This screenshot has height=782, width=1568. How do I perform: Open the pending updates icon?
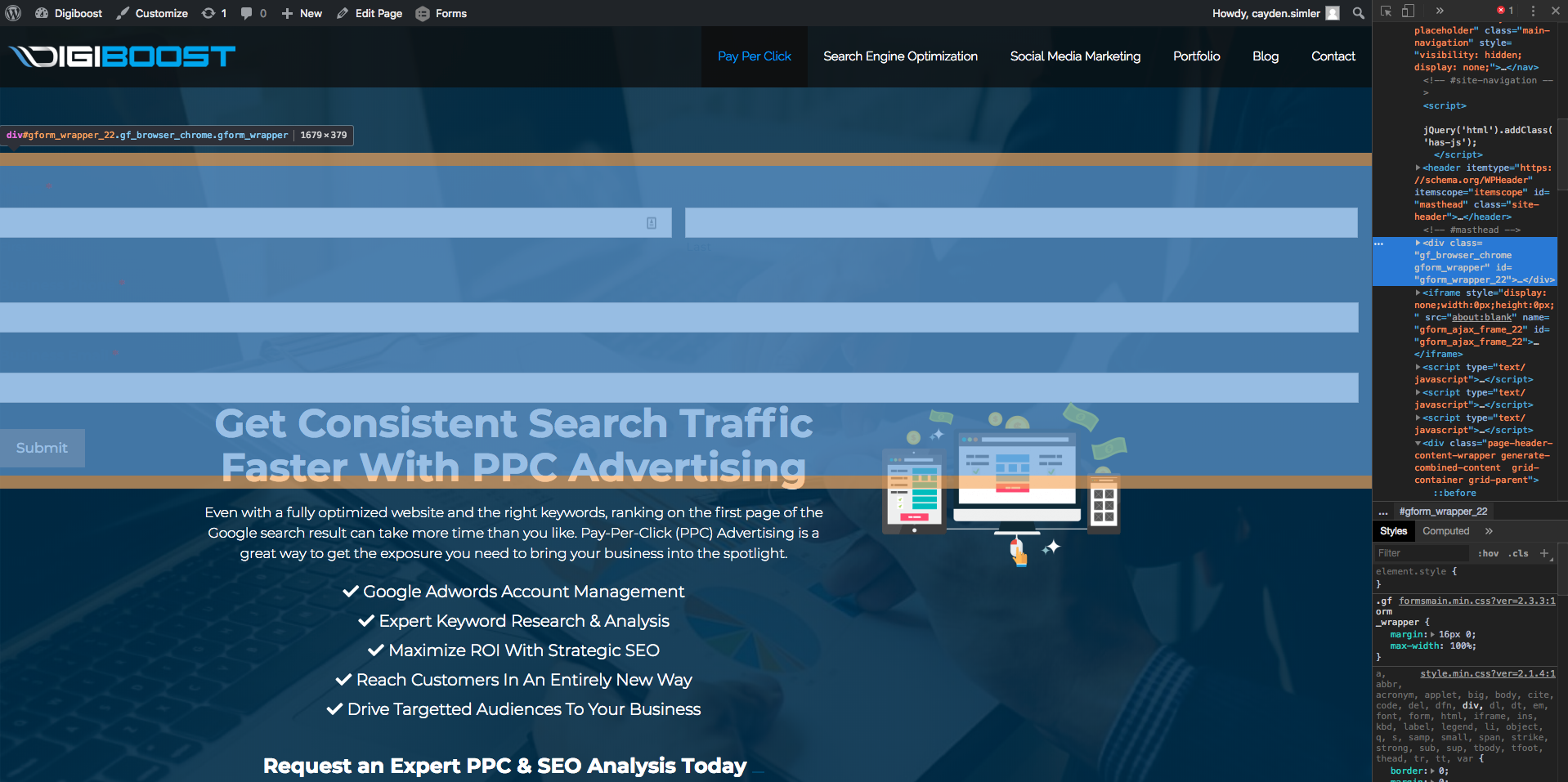pos(214,13)
